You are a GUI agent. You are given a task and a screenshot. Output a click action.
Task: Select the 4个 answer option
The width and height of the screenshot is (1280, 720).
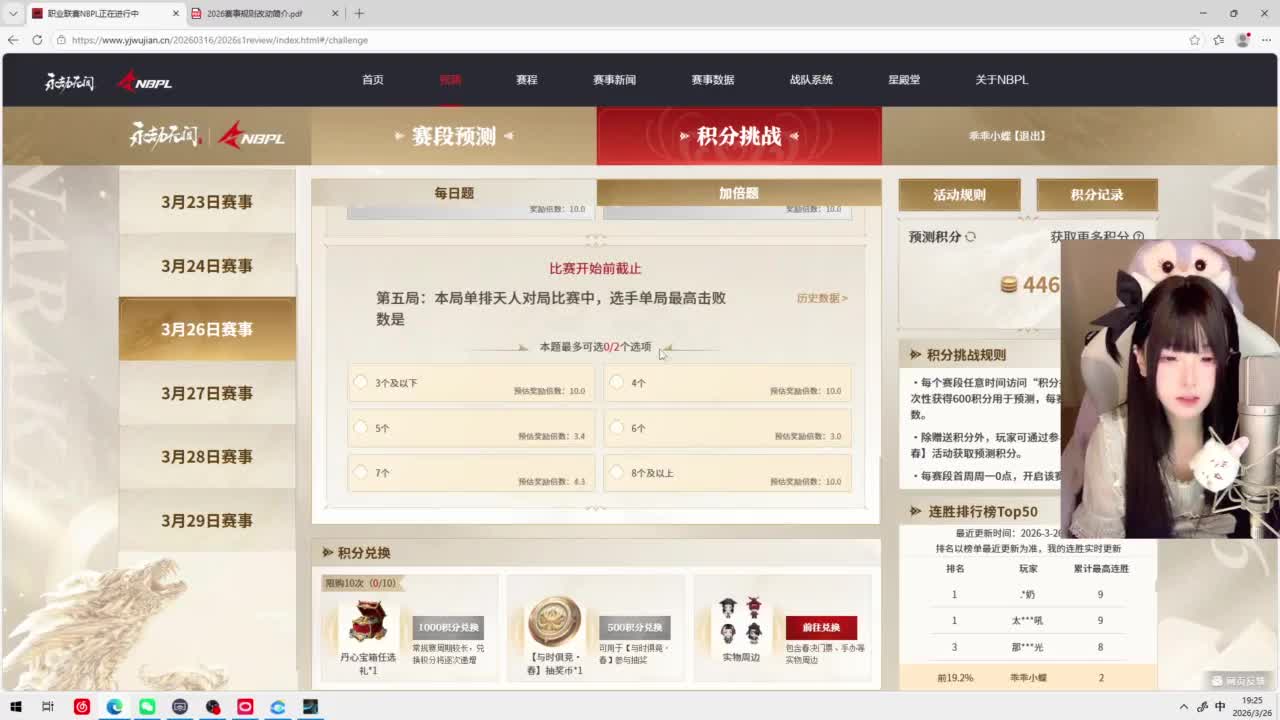(727, 384)
